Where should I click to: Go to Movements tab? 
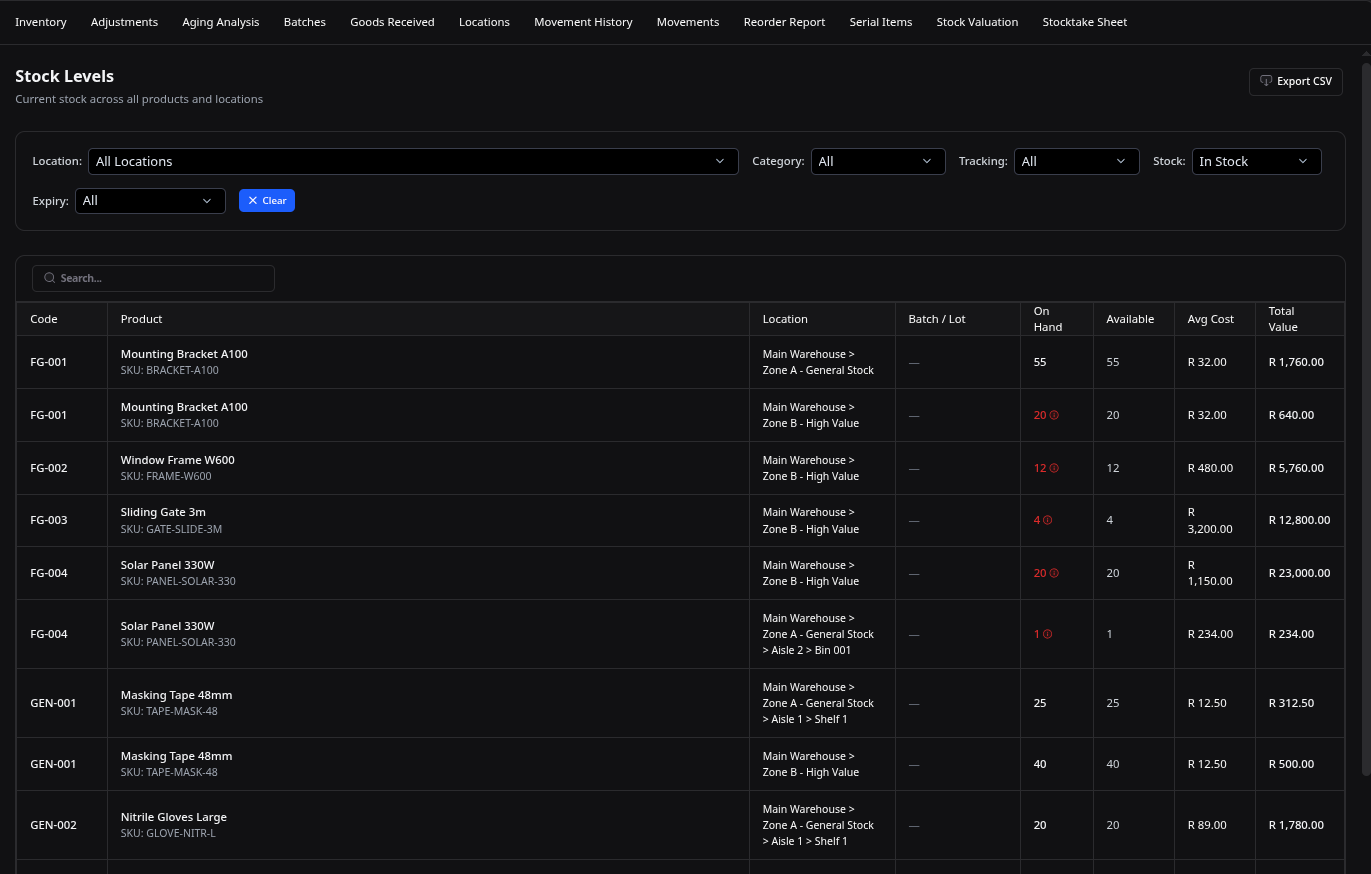[x=688, y=22]
